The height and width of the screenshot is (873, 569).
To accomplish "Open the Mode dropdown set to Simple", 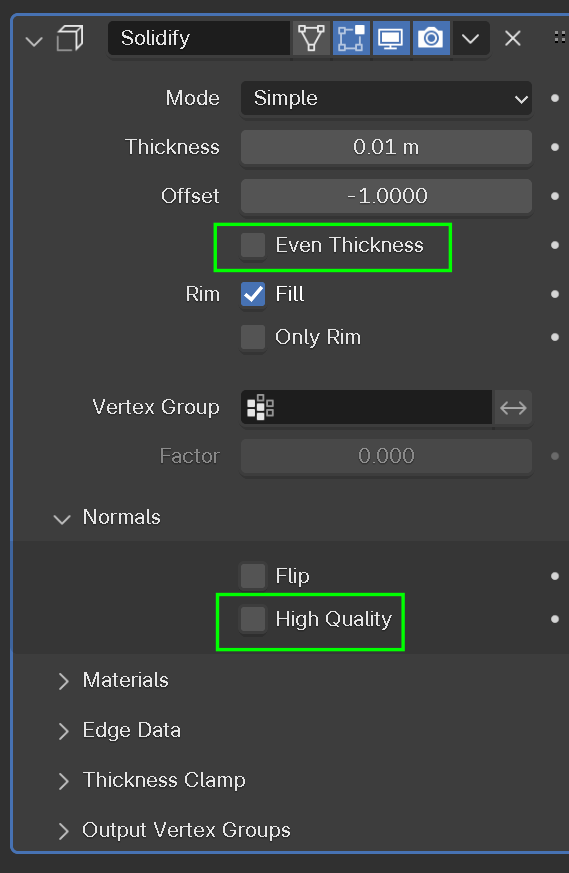I will [386, 99].
